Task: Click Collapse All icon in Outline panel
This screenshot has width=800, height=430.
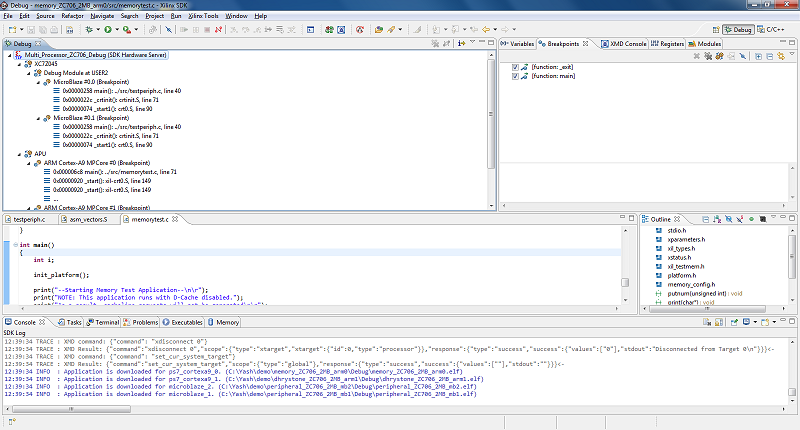Action: [x=706, y=219]
